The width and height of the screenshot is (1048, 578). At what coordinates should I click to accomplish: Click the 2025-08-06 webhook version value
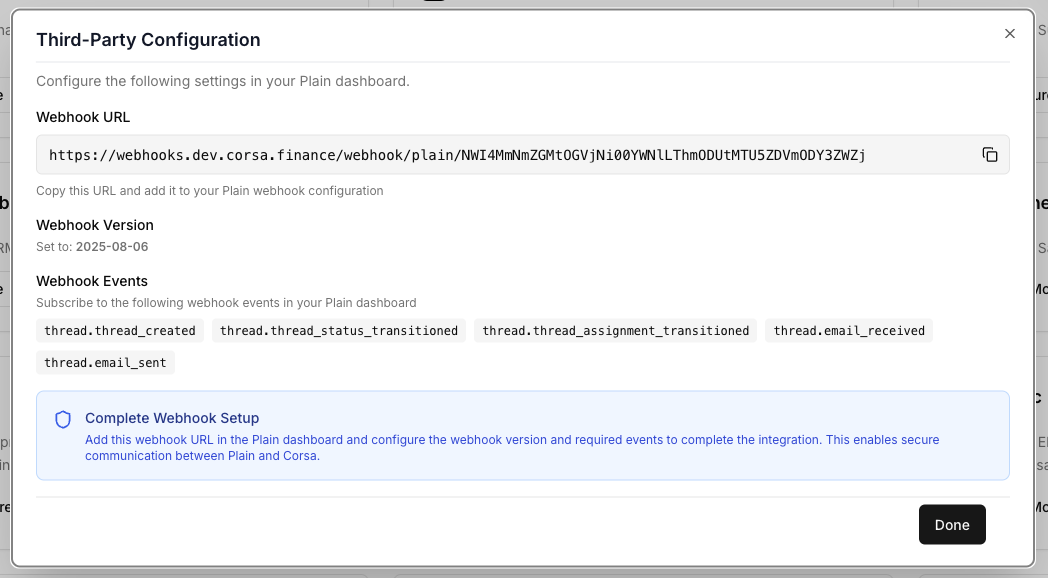pyautogui.click(x=112, y=247)
